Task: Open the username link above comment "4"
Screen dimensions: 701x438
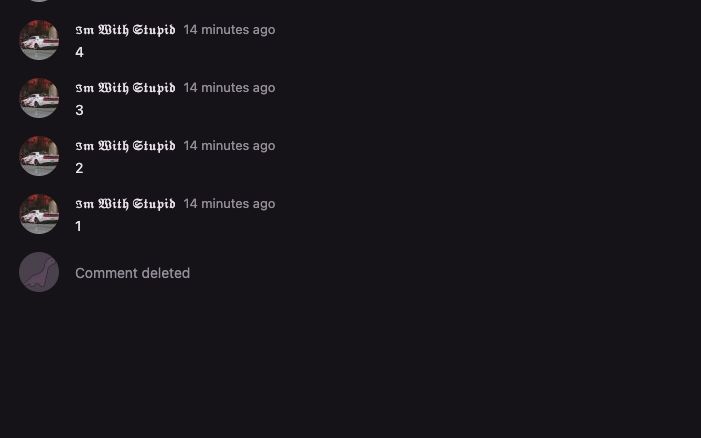Action: 125,30
